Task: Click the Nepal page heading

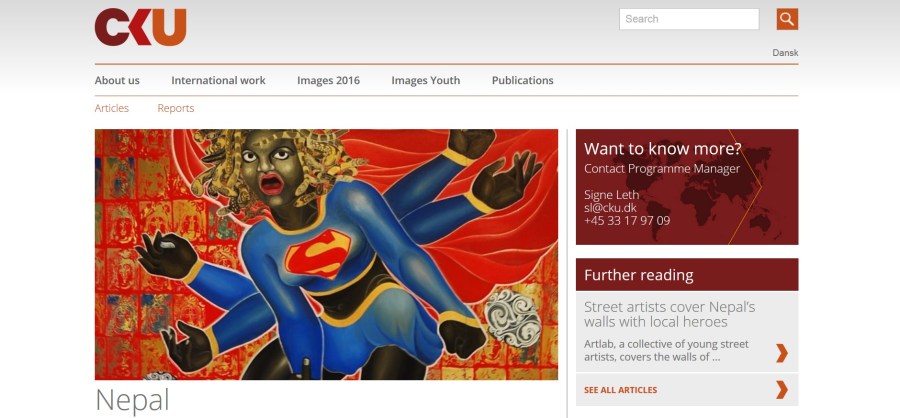Action: click(x=132, y=400)
